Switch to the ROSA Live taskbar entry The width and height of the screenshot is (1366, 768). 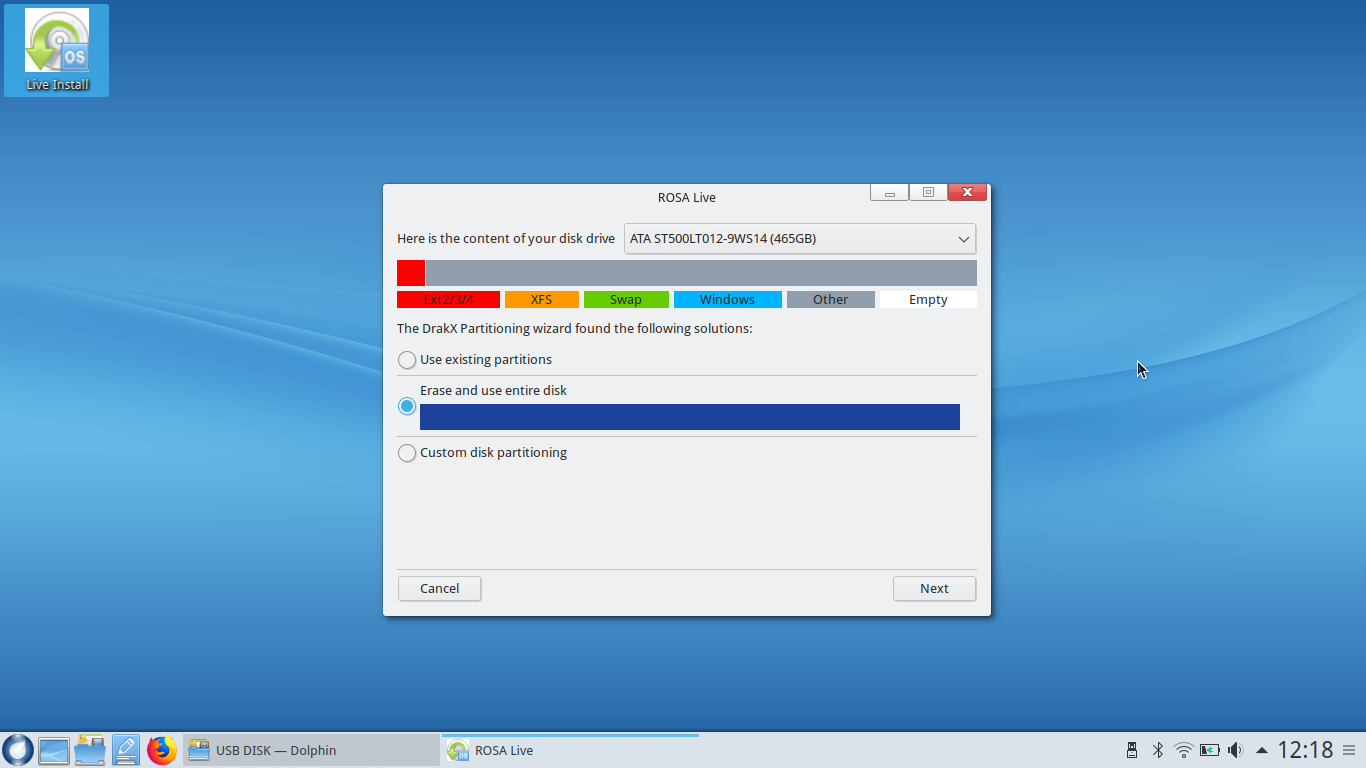point(570,750)
